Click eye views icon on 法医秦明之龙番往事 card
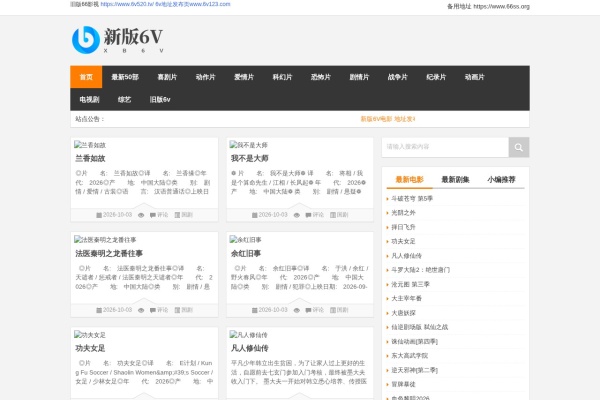 point(141,310)
